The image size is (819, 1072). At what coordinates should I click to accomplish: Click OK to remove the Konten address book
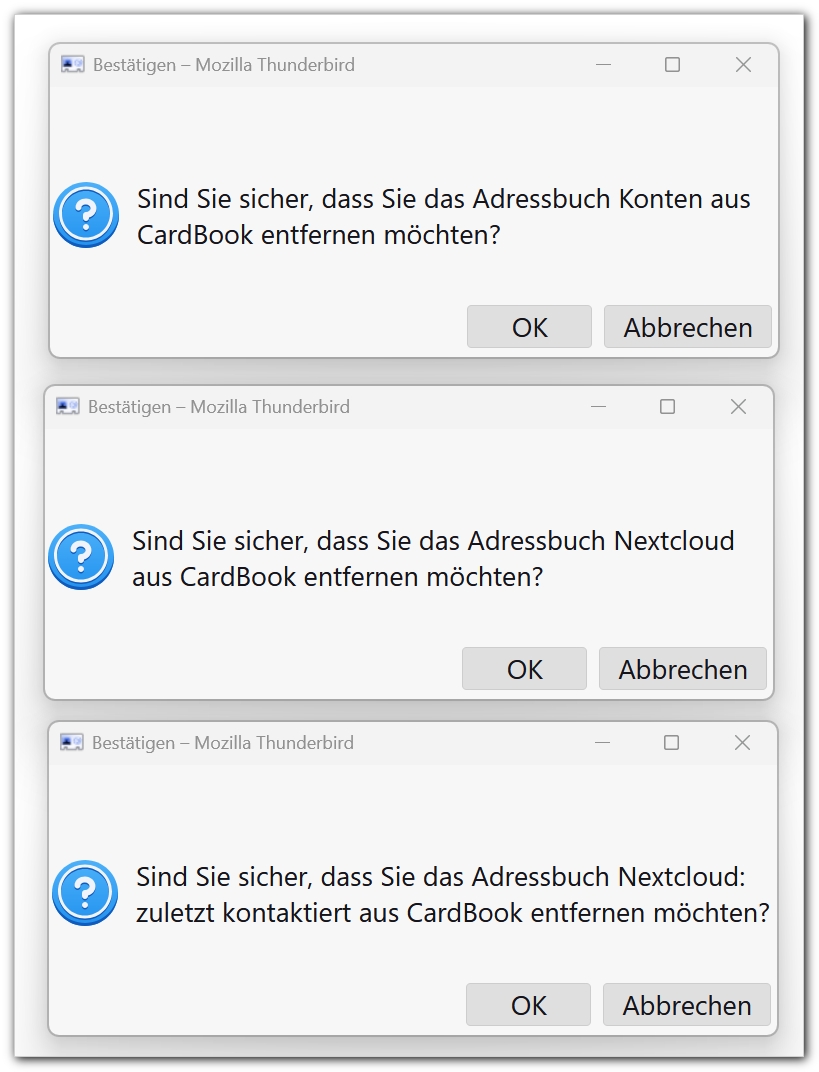click(529, 327)
